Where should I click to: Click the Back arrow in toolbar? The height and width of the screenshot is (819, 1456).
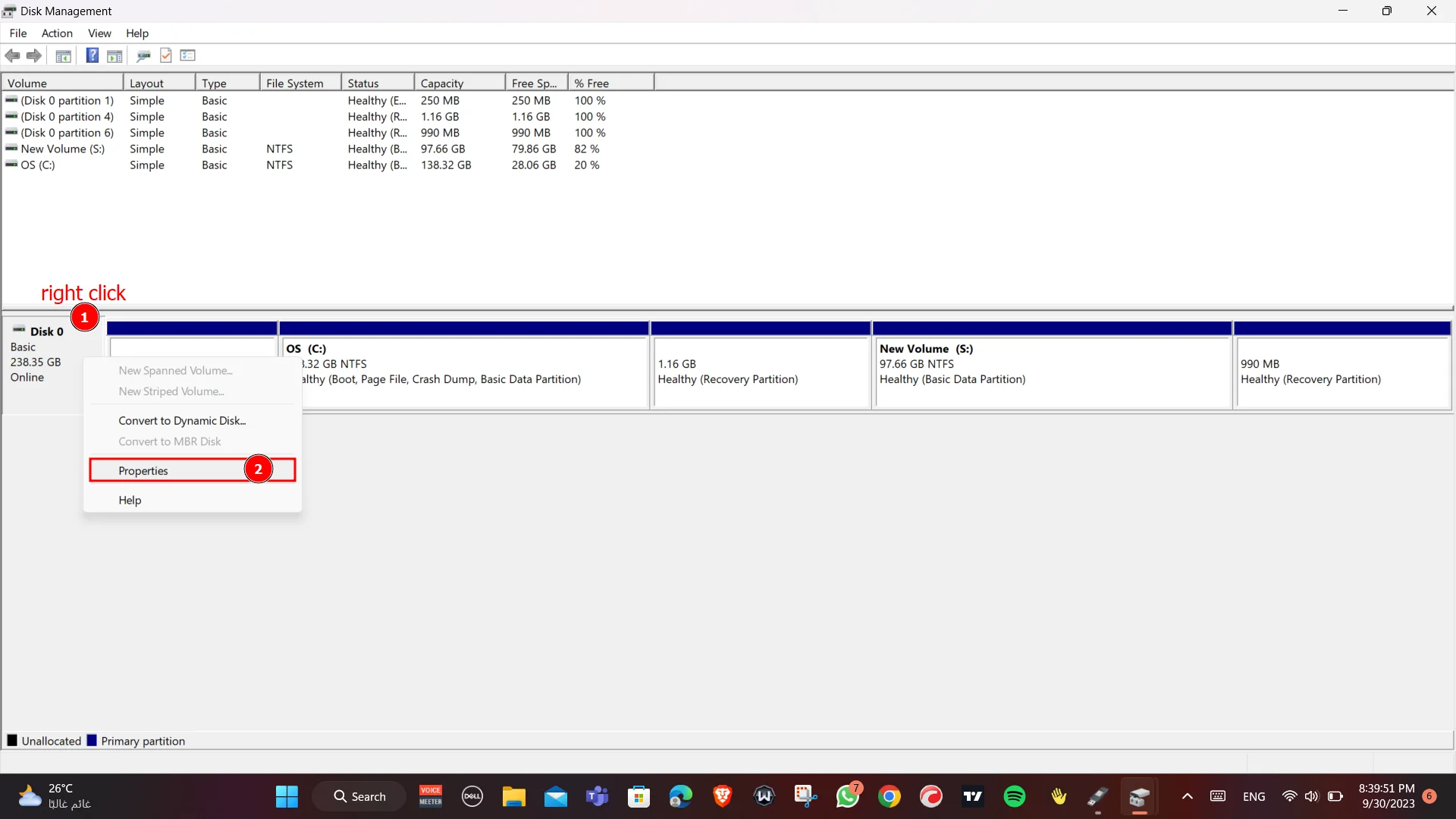pyautogui.click(x=12, y=55)
